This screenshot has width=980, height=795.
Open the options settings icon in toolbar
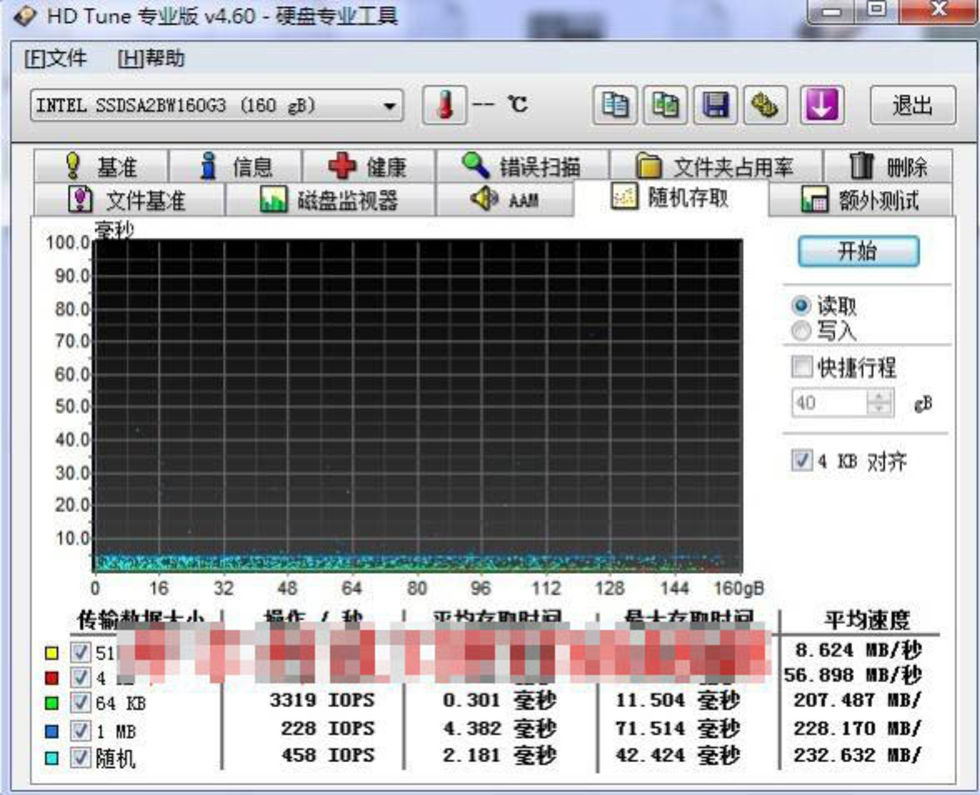(x=766, y=105)
